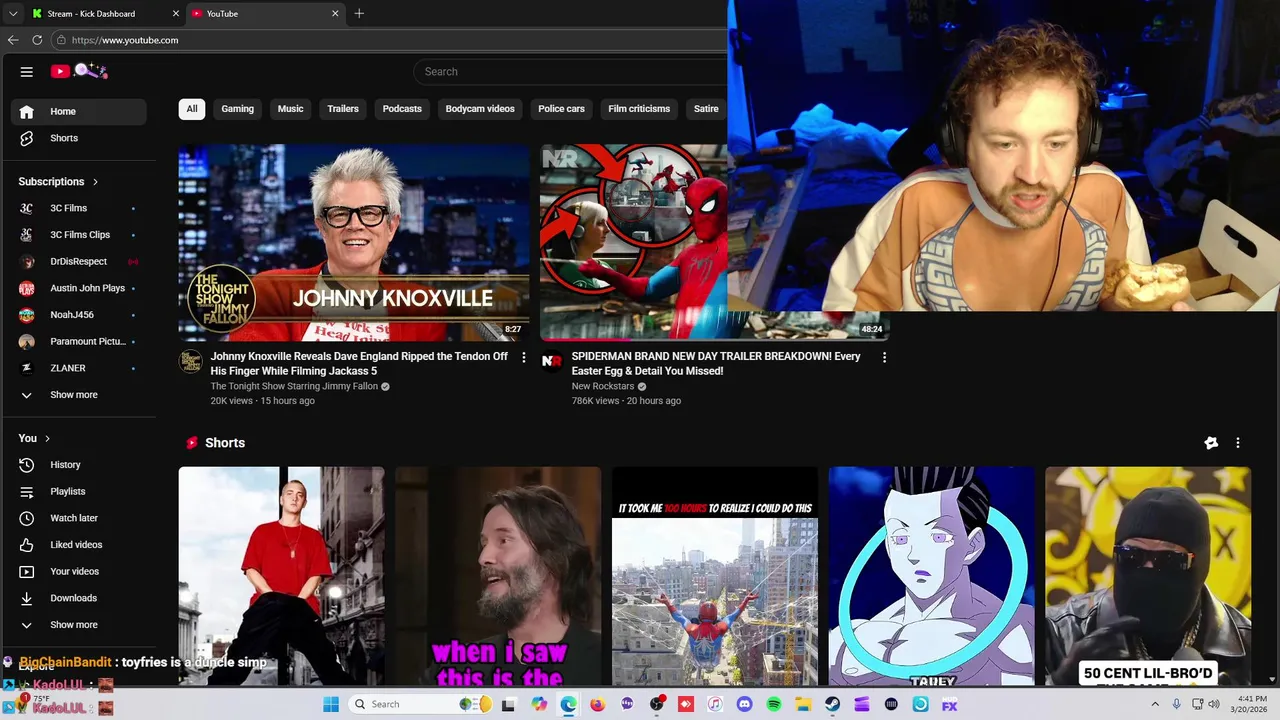Open Downloads in the sidebar
Screen dimensions: 1280x720
(79, 598)
